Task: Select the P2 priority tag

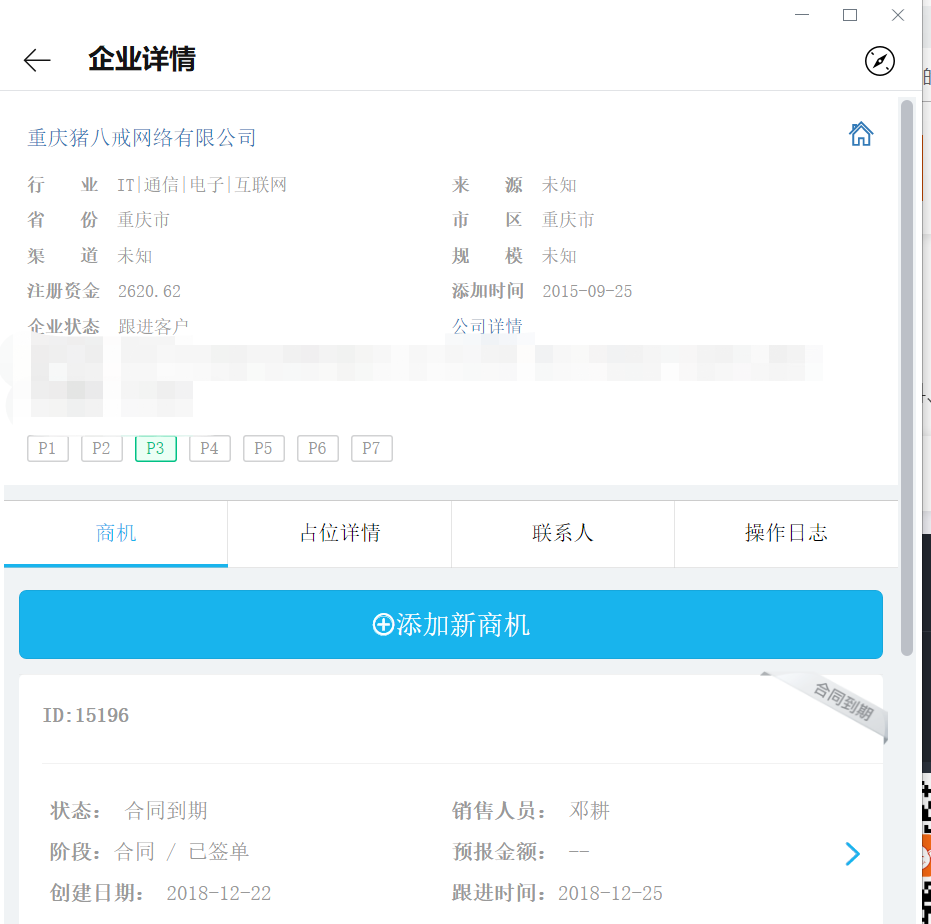Action: click(x=102, y=448)
